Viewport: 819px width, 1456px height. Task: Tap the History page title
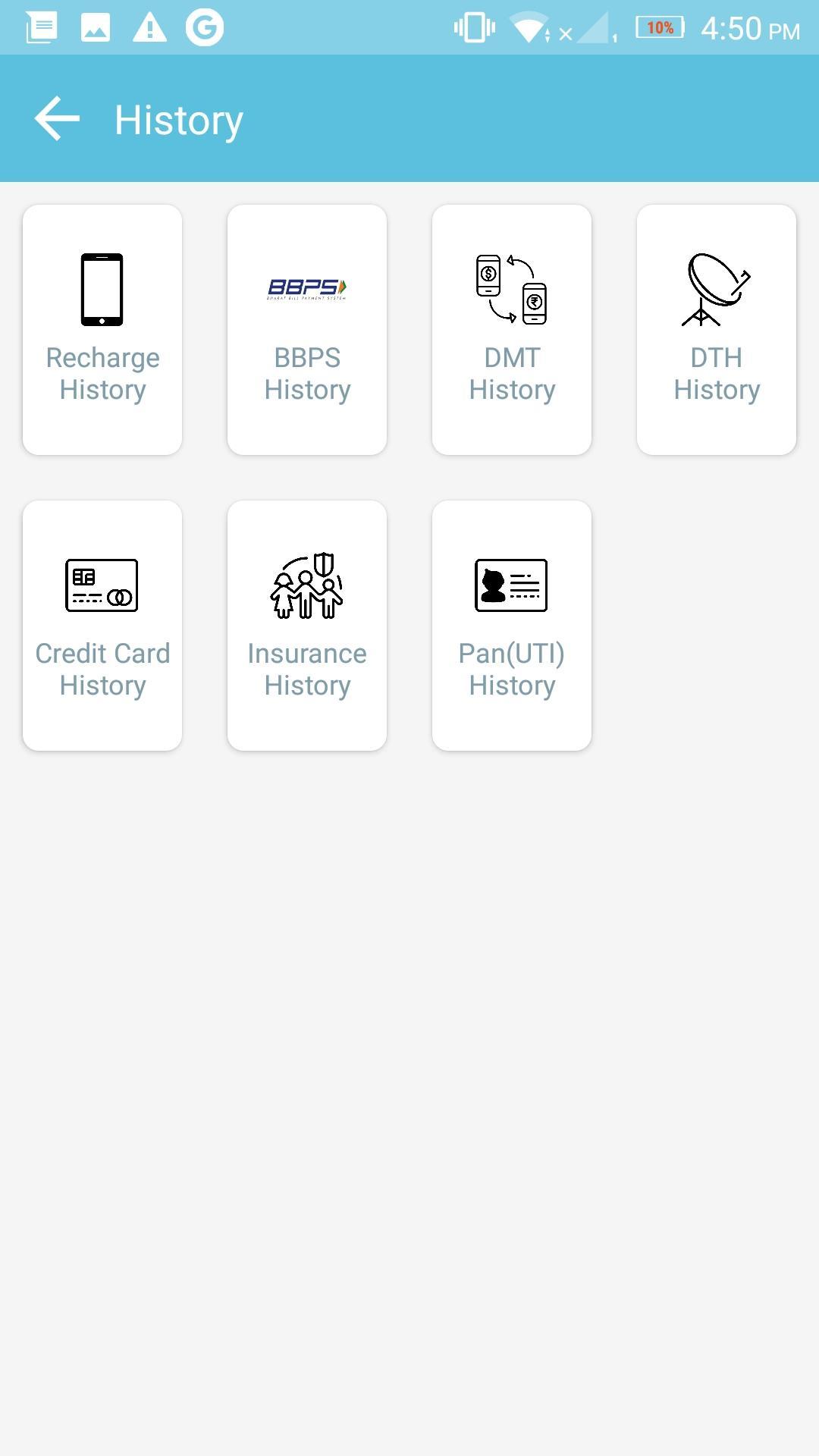pos(179,120)
